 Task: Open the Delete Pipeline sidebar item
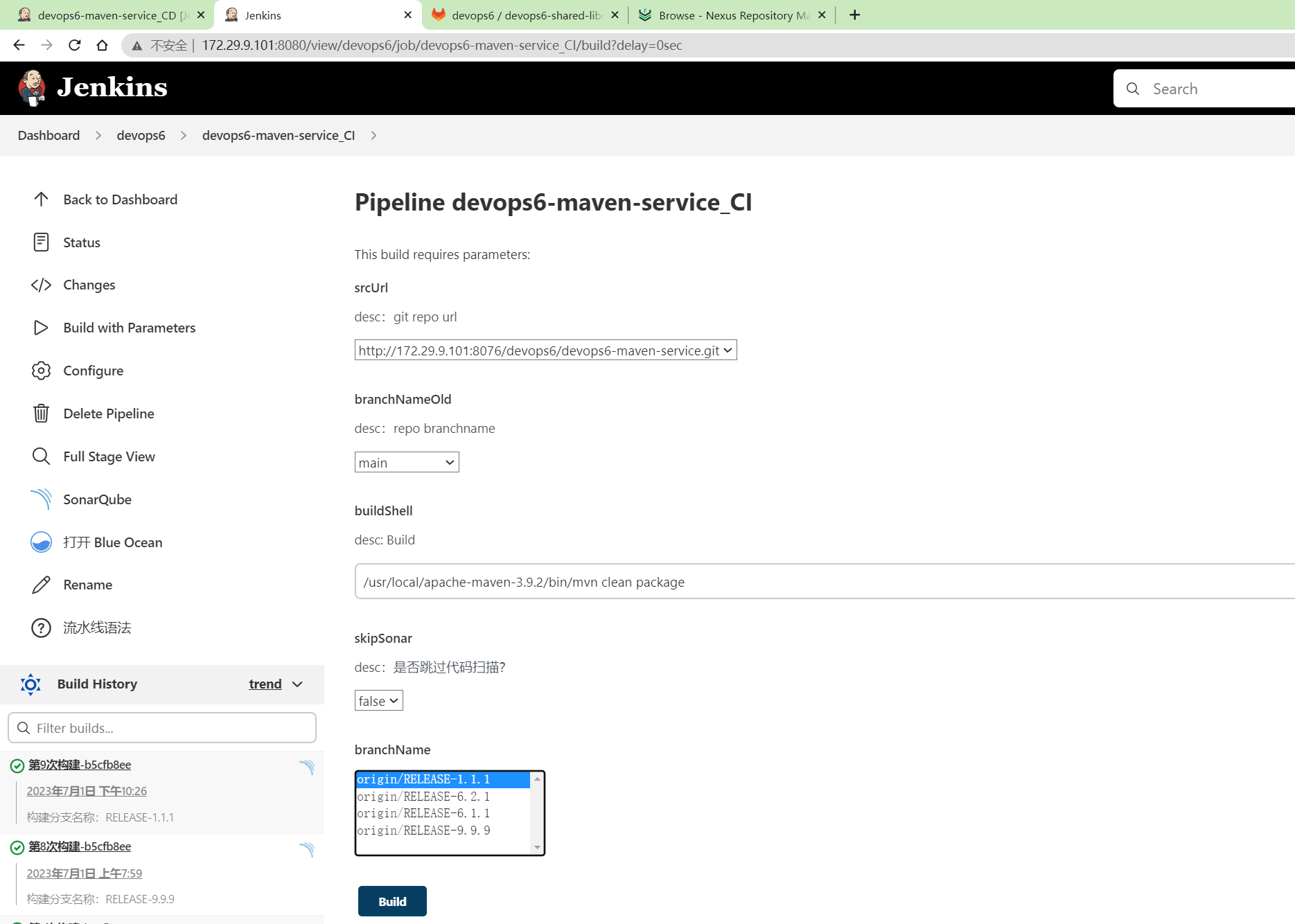(109, 414)
